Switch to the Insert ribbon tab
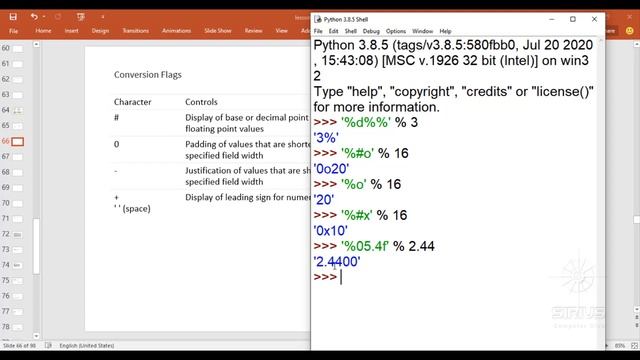The height and width of the screenshot is (360, 640). pyautogui.click(x=71, y=31)
